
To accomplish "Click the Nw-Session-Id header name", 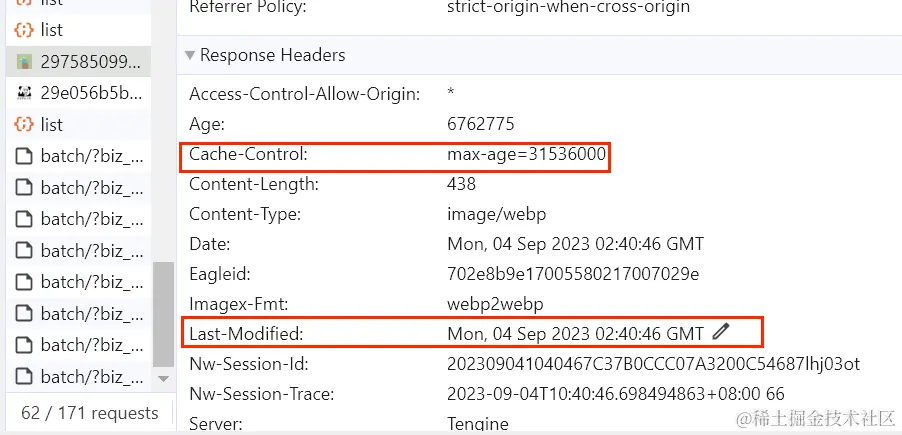I will (249, 364).
